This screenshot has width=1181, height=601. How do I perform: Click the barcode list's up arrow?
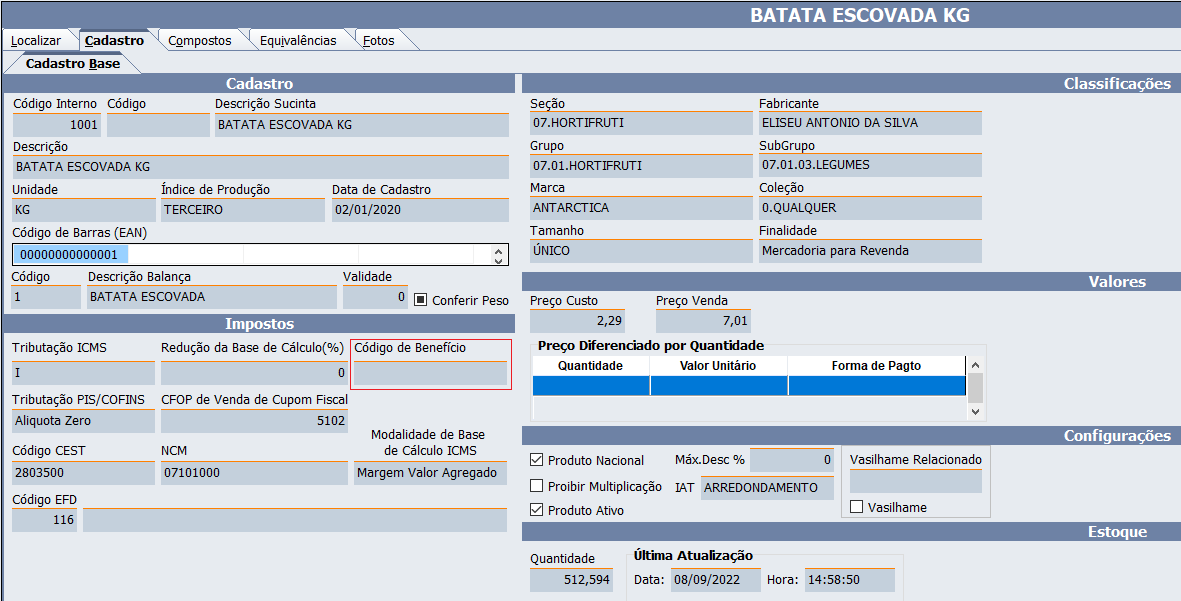point(499,250)
